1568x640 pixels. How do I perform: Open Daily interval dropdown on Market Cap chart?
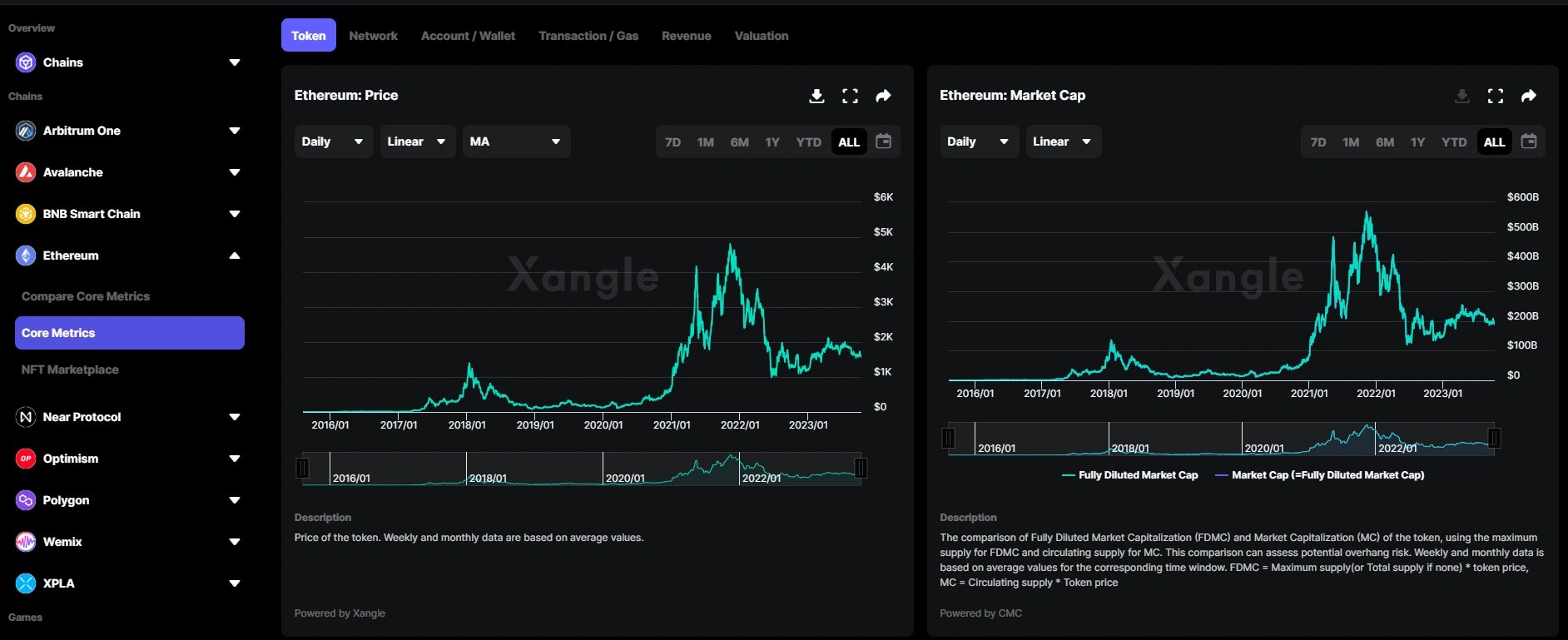pyautogui.click(x=979, y=141)
